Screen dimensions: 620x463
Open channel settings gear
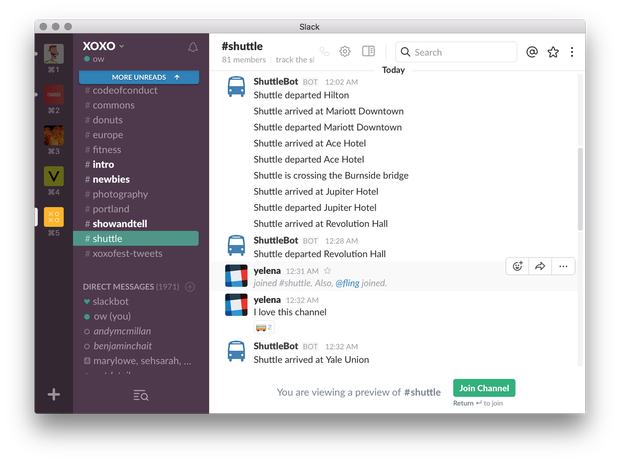tap(345, 51)
